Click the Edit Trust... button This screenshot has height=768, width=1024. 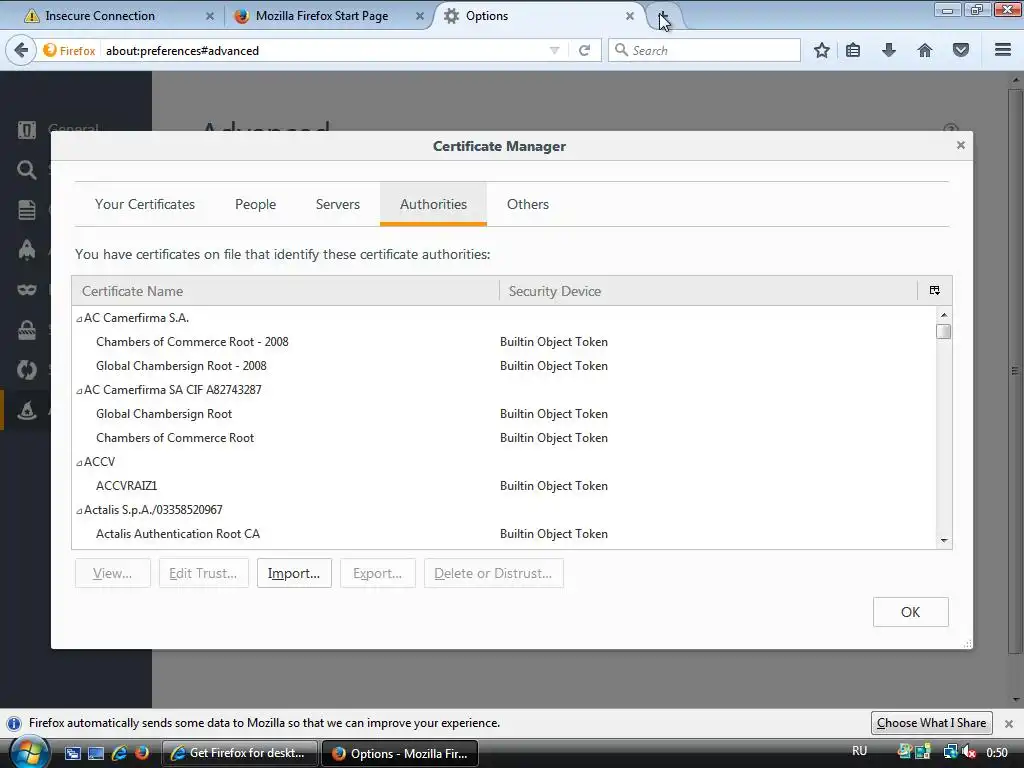coord(203,573)
